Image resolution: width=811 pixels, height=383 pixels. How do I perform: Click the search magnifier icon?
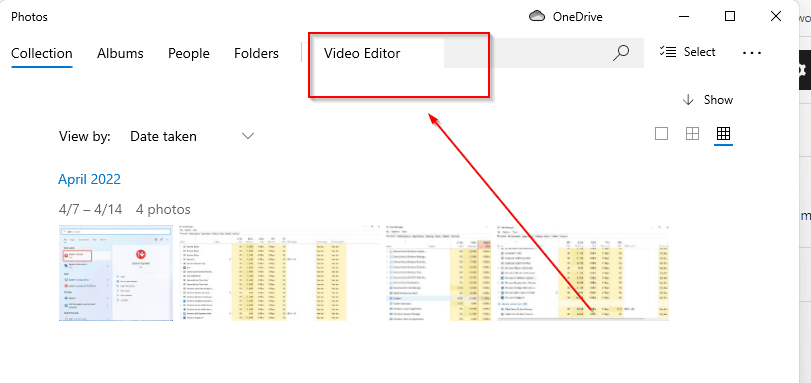point(621,52)
